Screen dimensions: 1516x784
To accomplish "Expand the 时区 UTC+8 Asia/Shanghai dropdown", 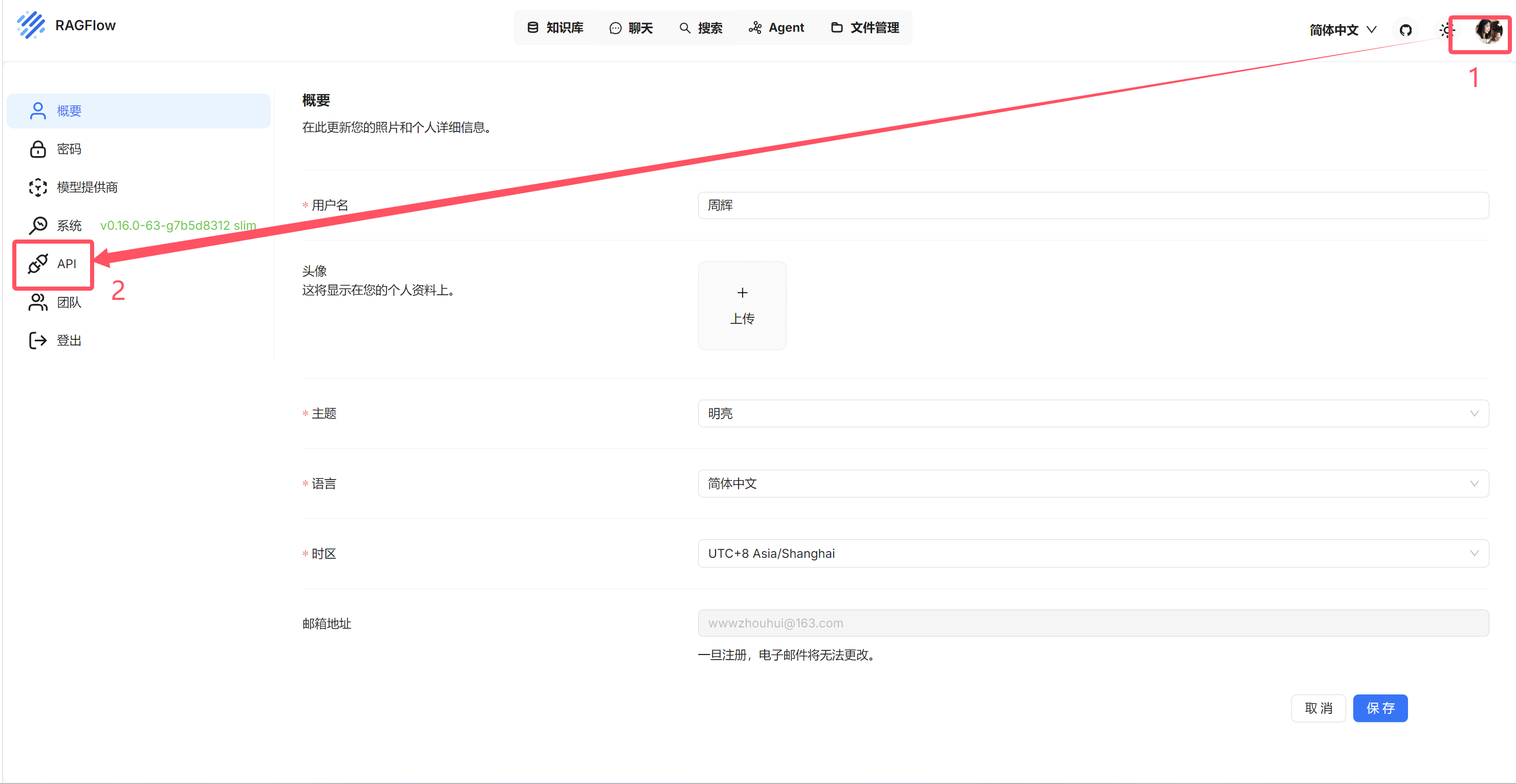I will pyautogui.click(x=1092, y=553).
